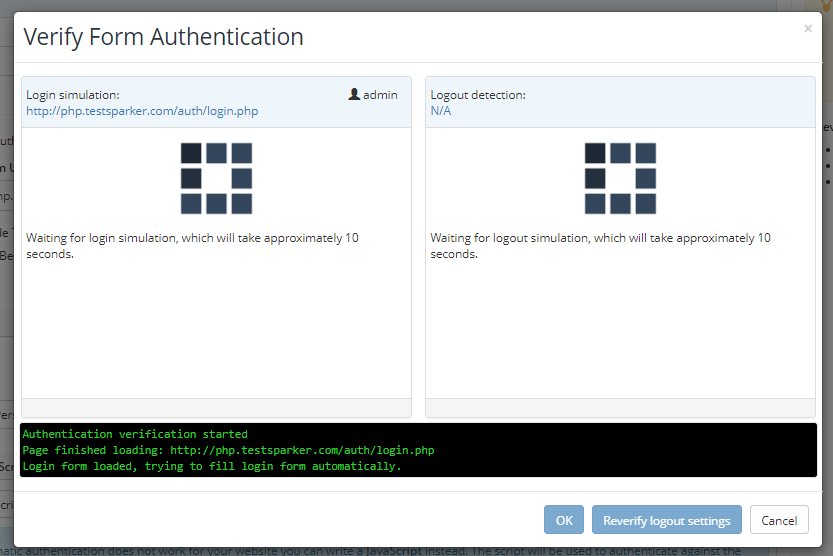Cancel the authentication verification

(779, 520)
